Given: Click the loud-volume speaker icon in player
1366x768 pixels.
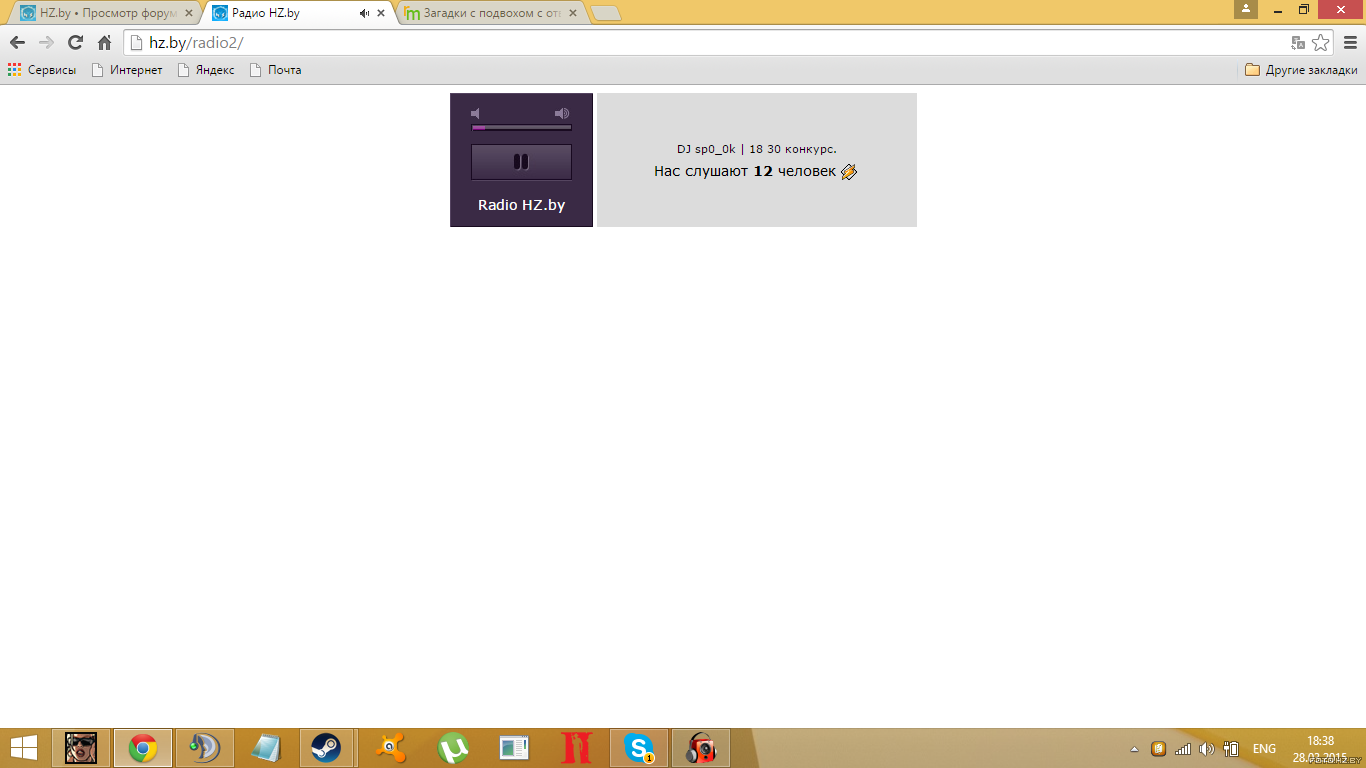Looking at the screenshot, I should click(x=562, y=114).
